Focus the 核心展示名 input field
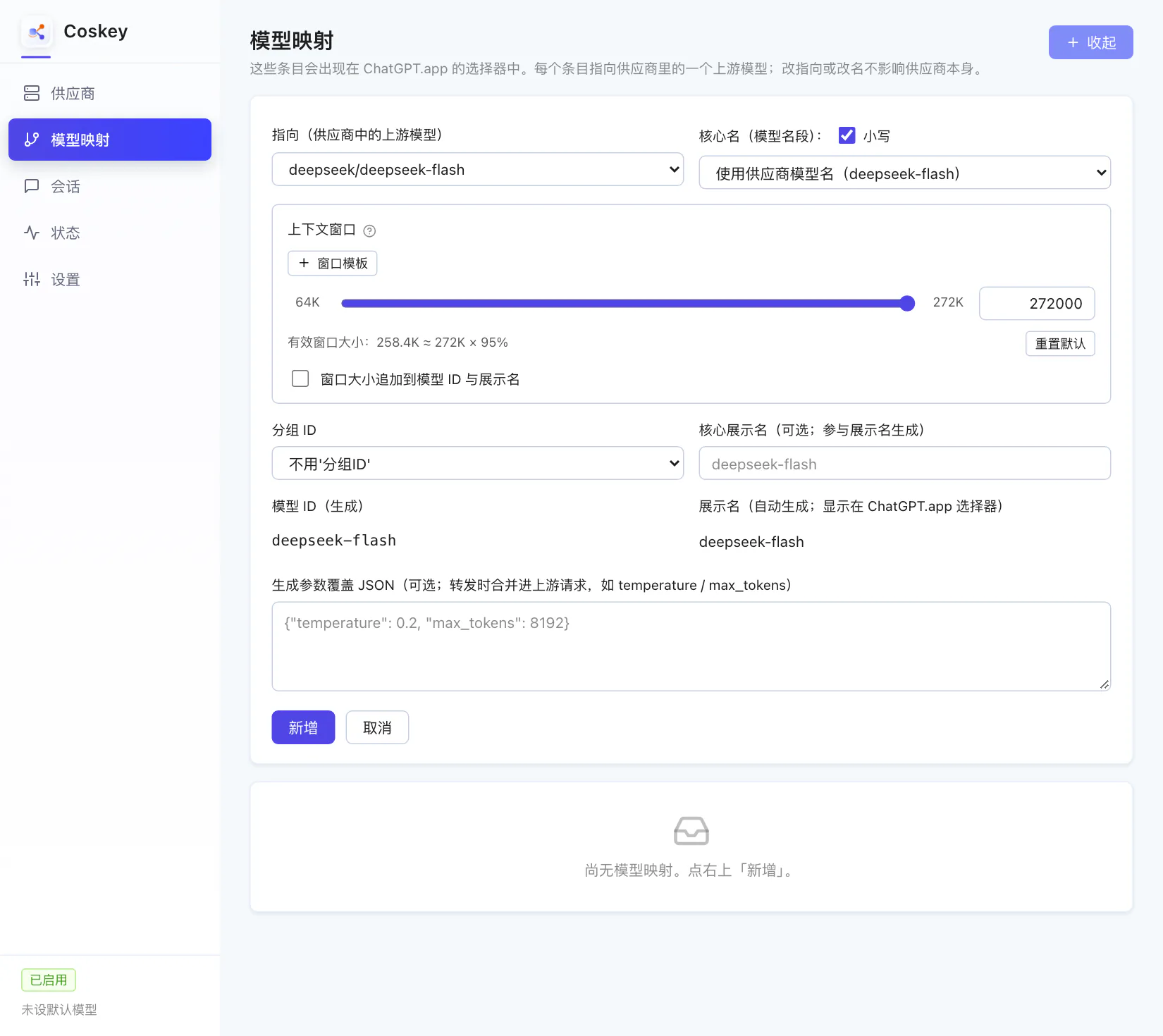 tap(904, 463)
